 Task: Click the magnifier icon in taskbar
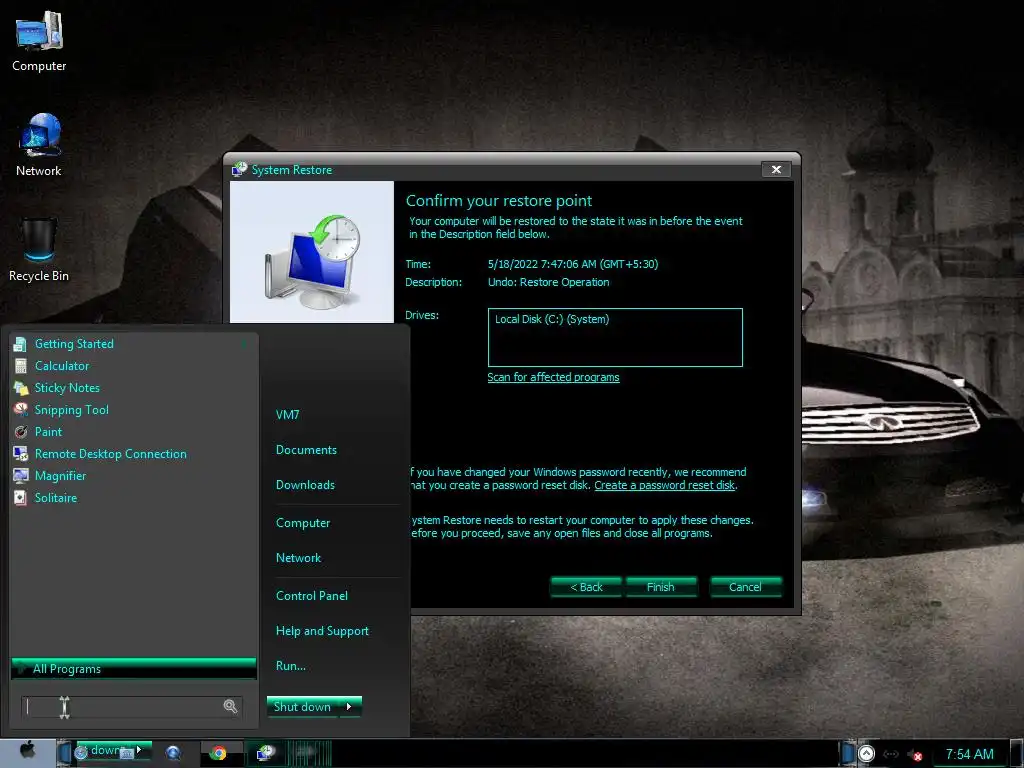click(173, 753)
